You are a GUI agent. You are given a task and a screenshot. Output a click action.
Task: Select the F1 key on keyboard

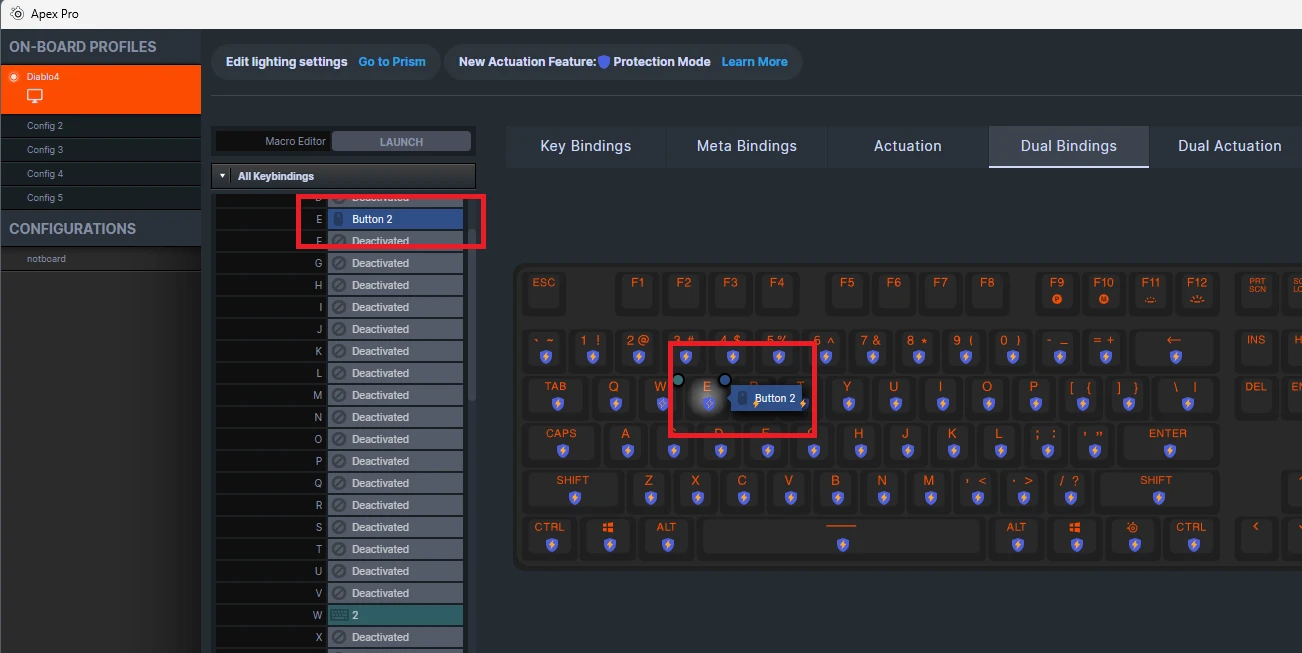pos(637,292)
